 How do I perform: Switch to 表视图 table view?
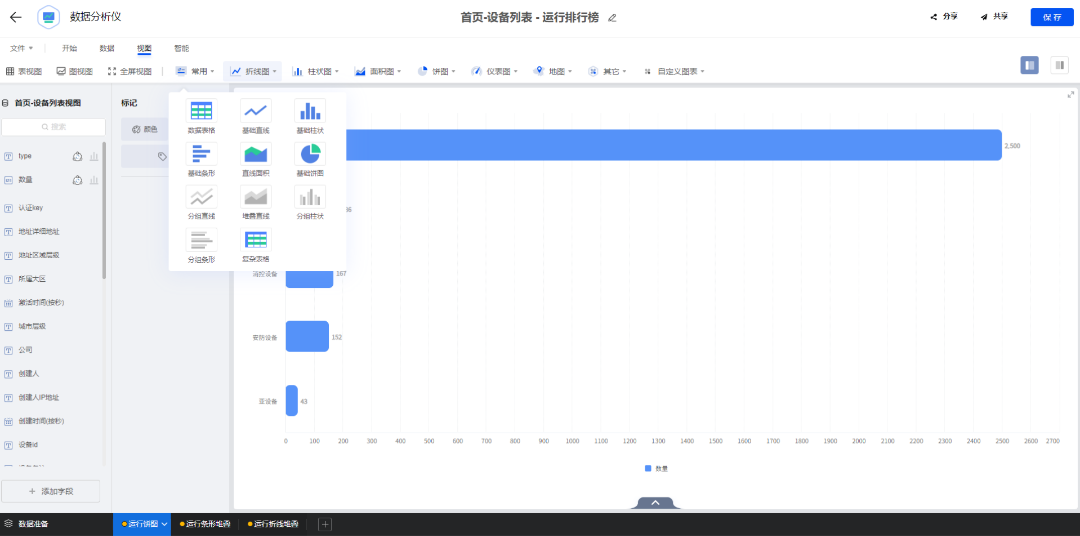[x=24, y=71]
